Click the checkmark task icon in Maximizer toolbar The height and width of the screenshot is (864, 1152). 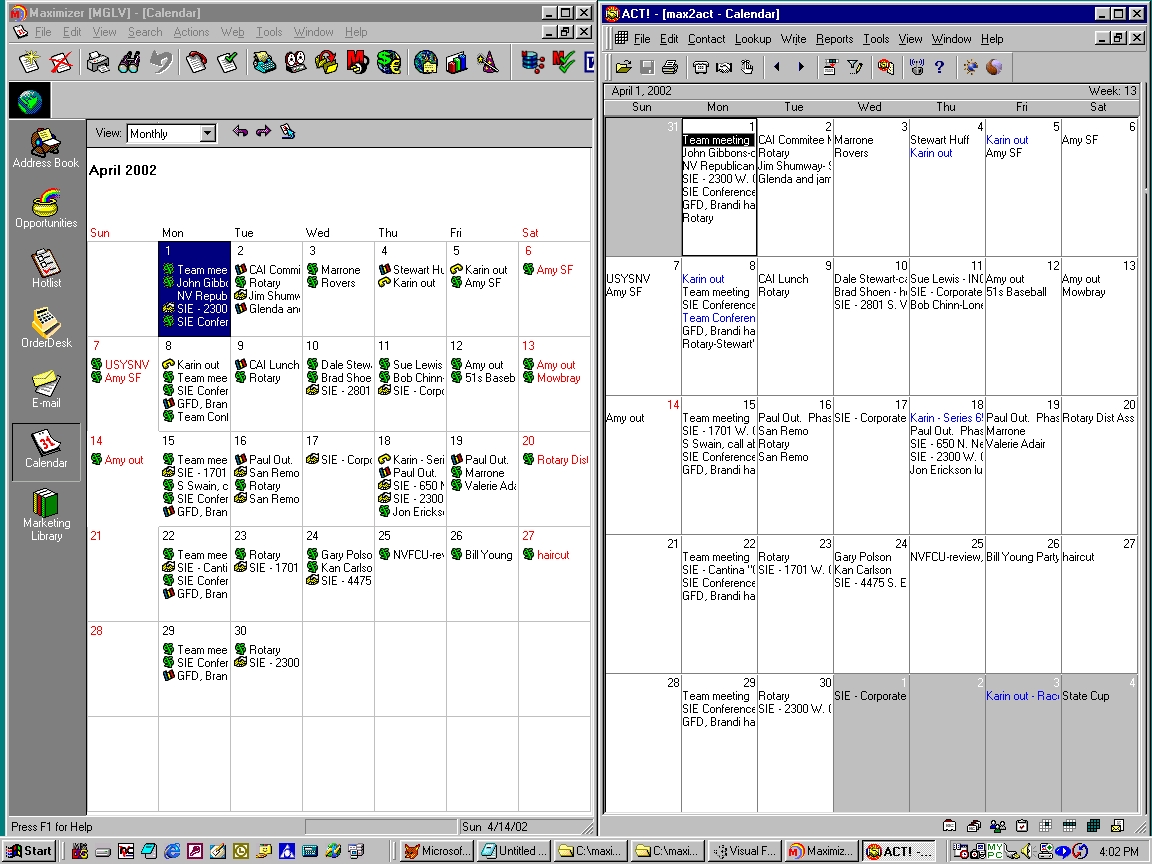[228, 62]
